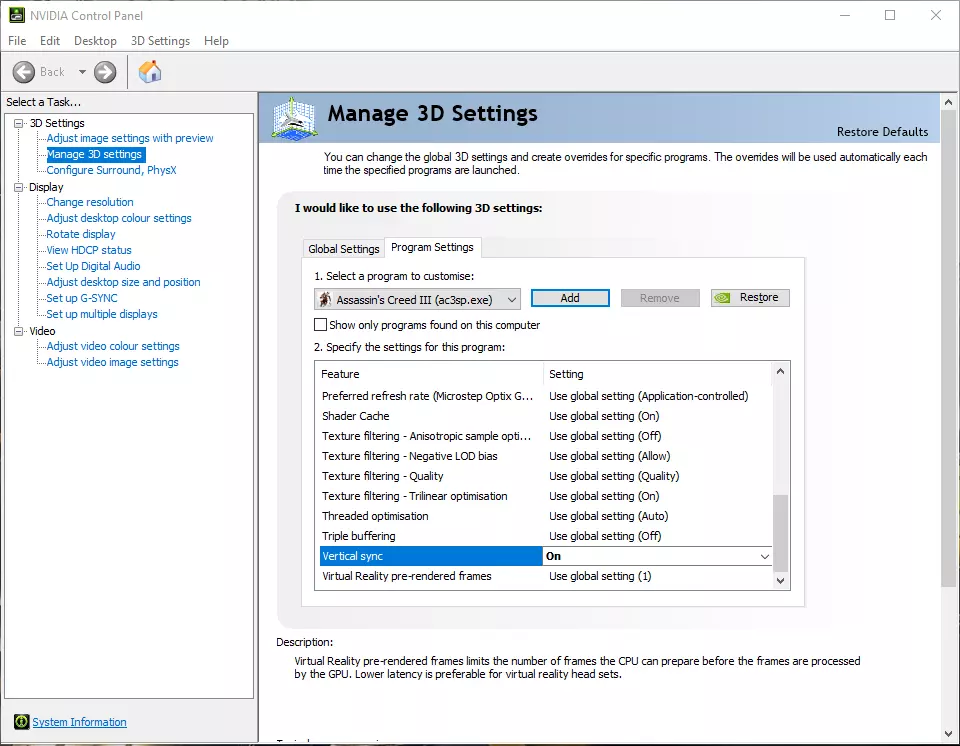Enable Show only programs found checkbox
The image size is (960, 746).
click(x=321, y=325)
